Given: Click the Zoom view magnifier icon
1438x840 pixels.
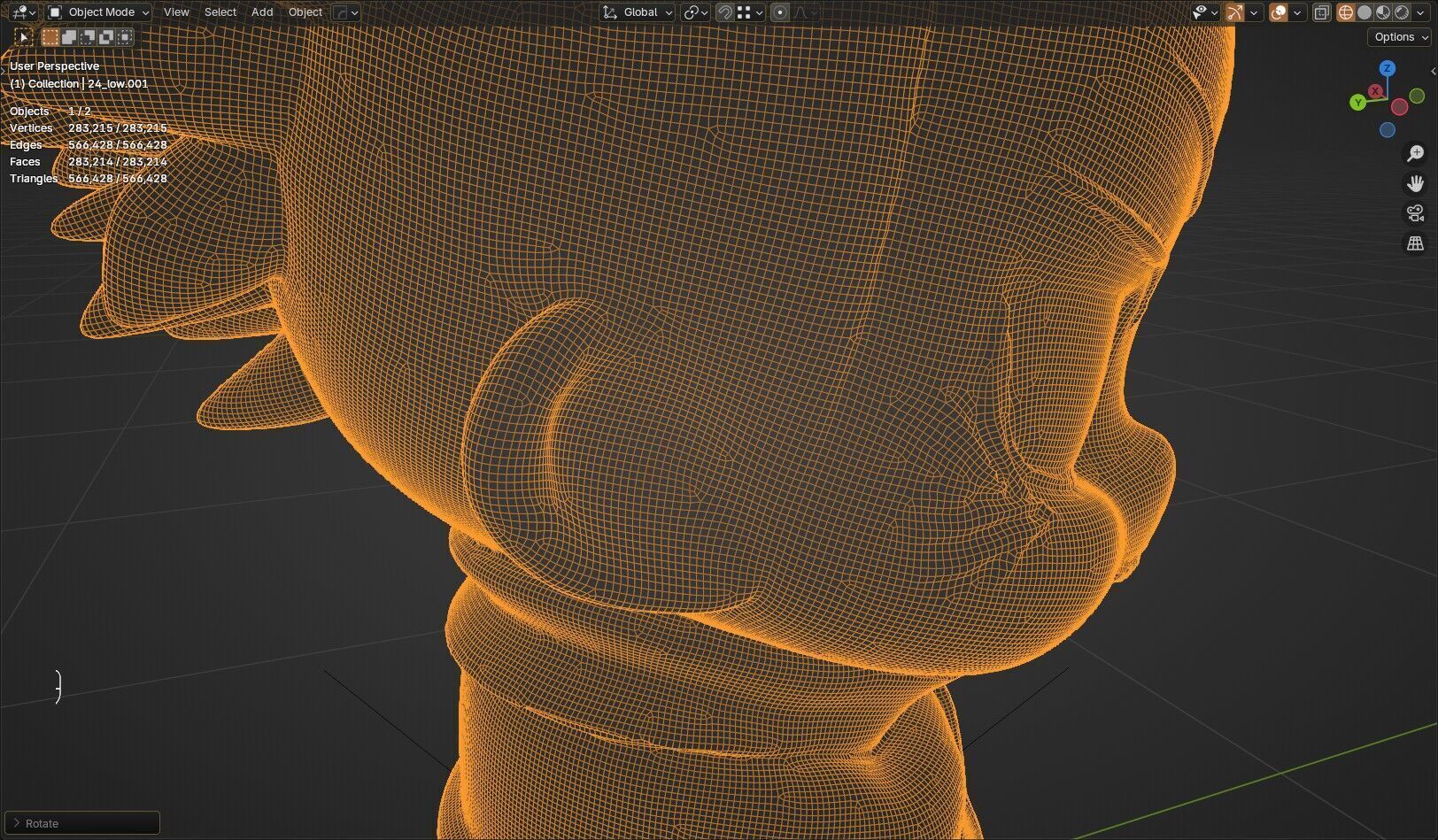Looking at the screenshot, I should pyautogui.click(x=1415, y=154).
